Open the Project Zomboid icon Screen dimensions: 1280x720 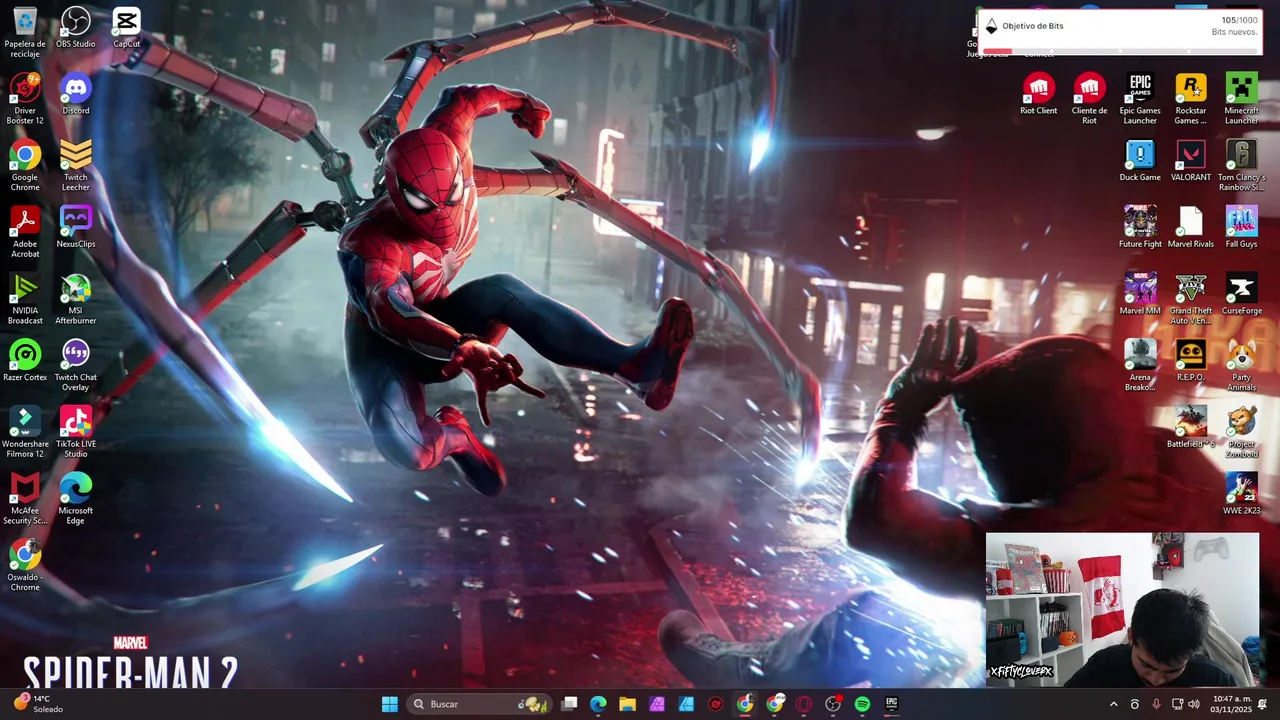pyautogui.click(x=1241, y=432)
